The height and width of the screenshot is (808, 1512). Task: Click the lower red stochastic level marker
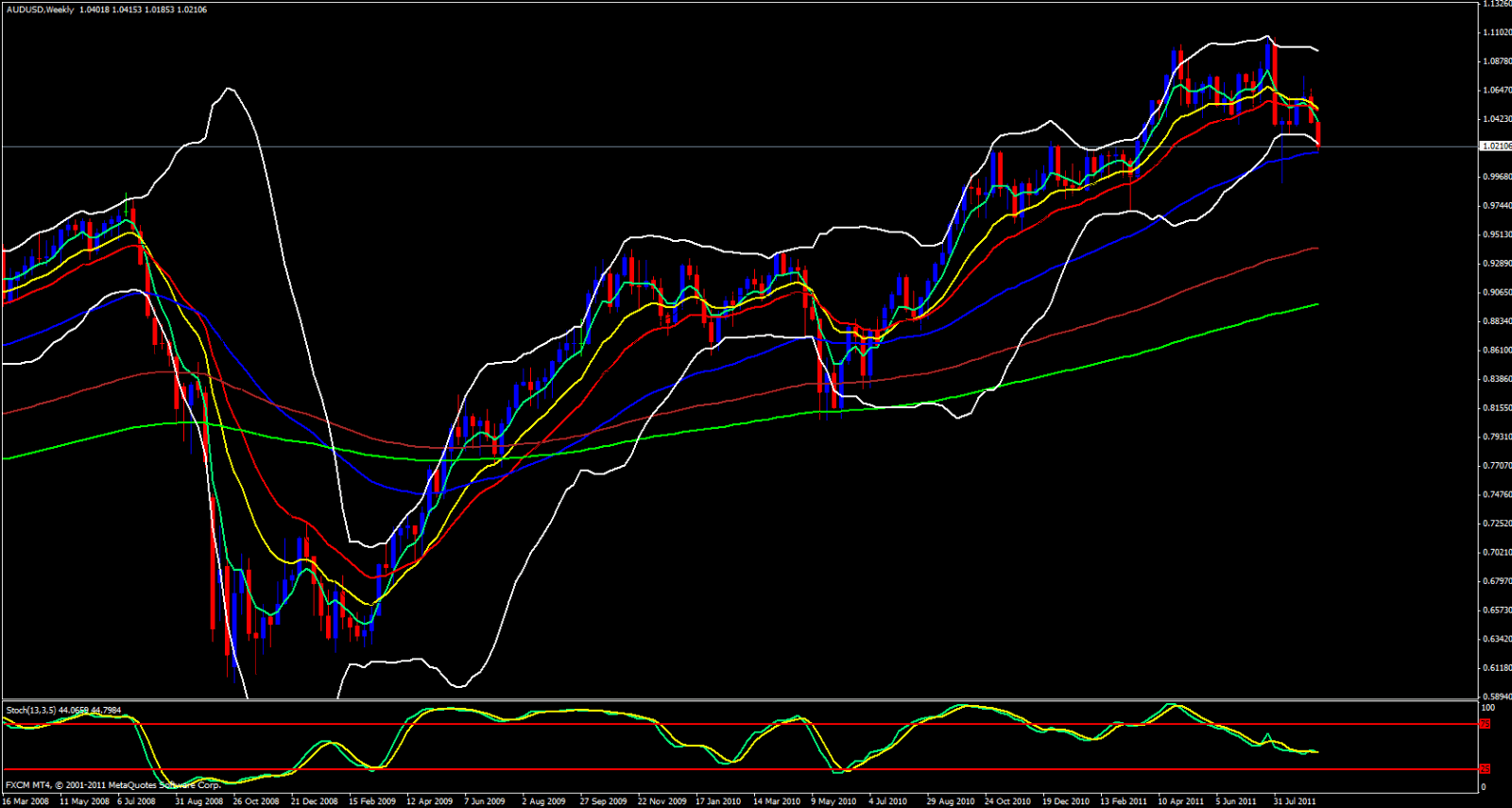1485,769
